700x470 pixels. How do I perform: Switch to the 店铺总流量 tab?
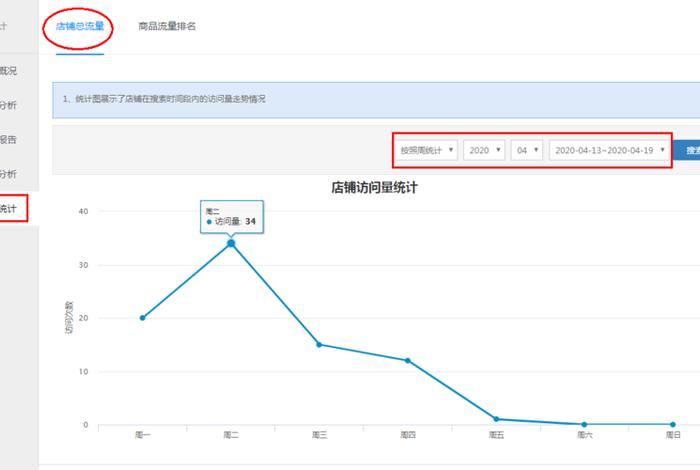(x=79, y=27)
